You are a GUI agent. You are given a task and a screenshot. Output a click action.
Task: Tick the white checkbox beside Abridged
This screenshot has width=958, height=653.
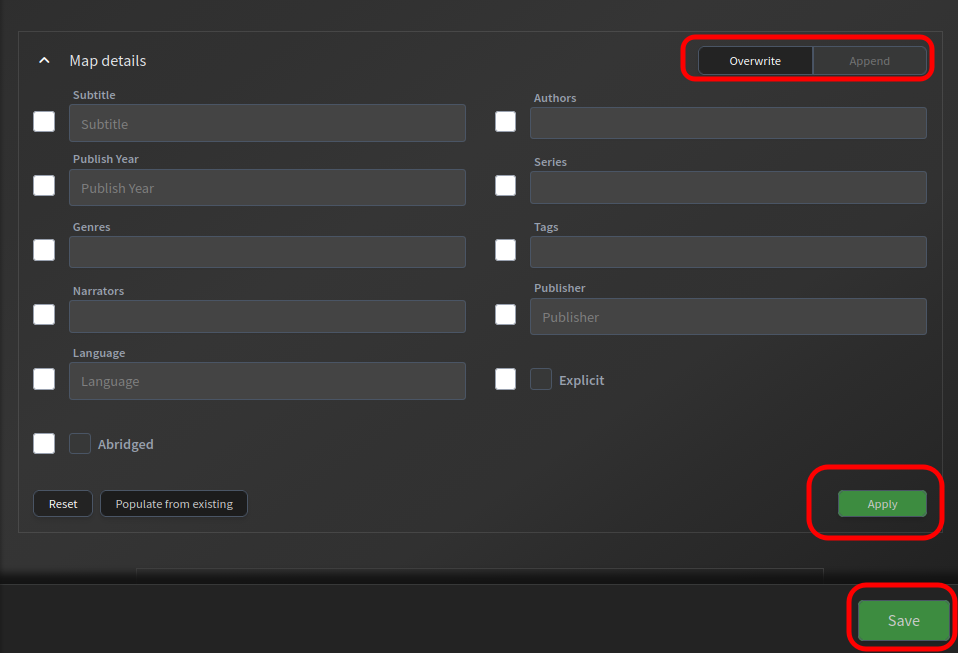point(44,443)
